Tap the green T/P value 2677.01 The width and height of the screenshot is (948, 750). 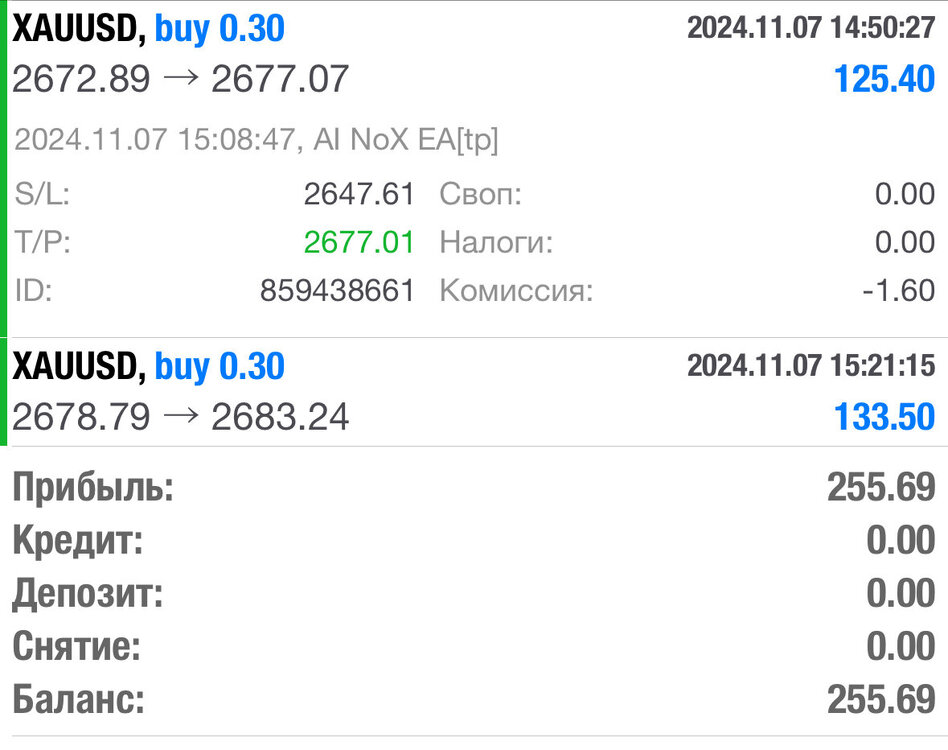[x=359, y=242]
